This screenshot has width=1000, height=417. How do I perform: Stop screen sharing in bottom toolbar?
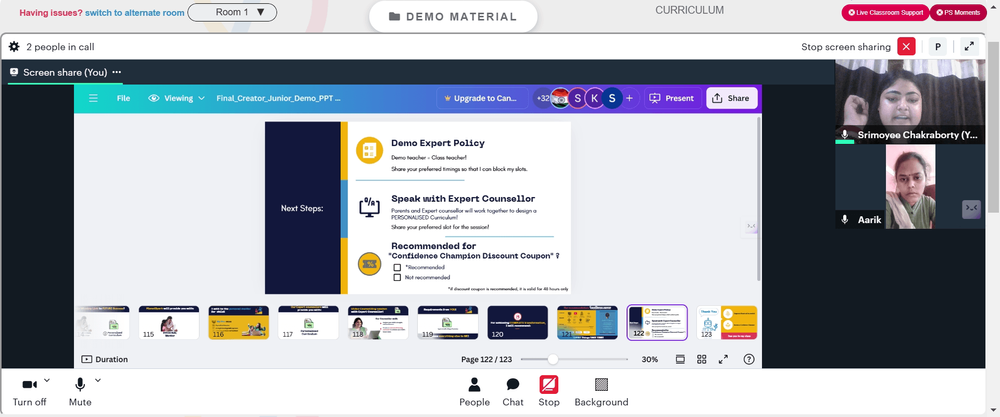coord(548,391)
